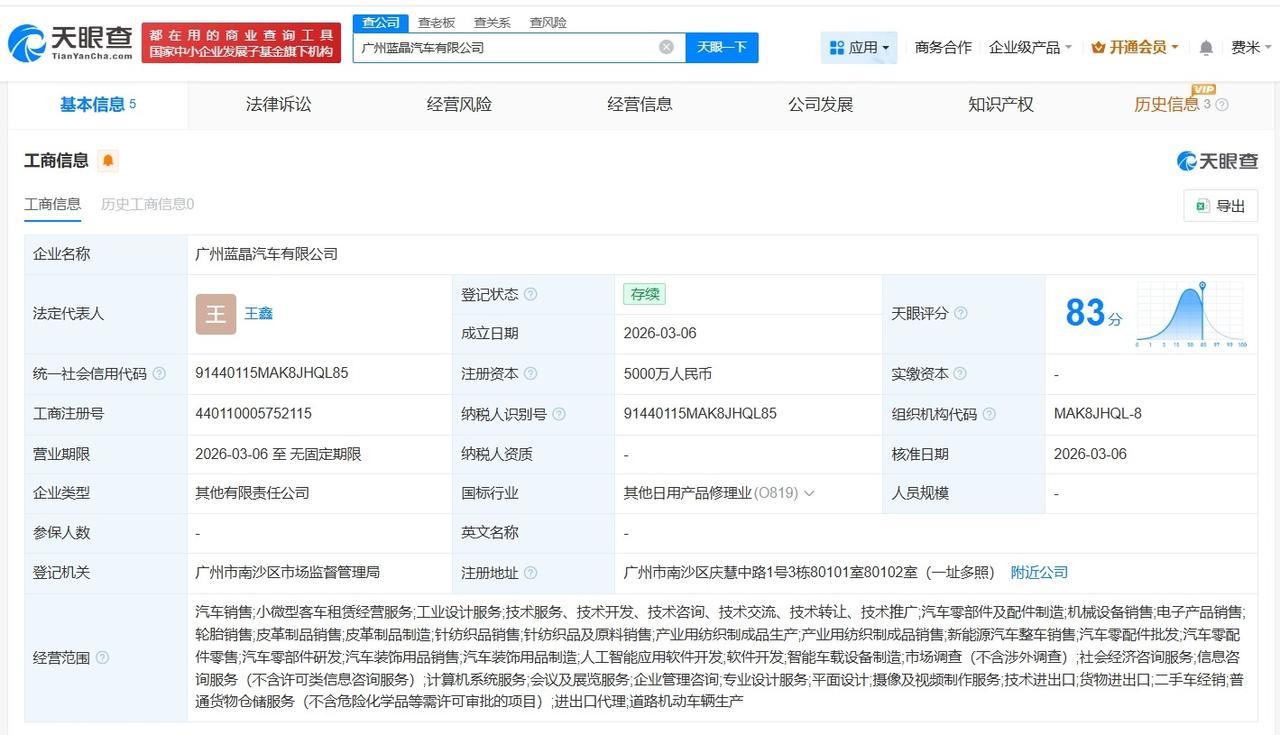The image size is (1280, 735).
Task: Click the notification bell icon in the top bar
Action: (1205, 47)
